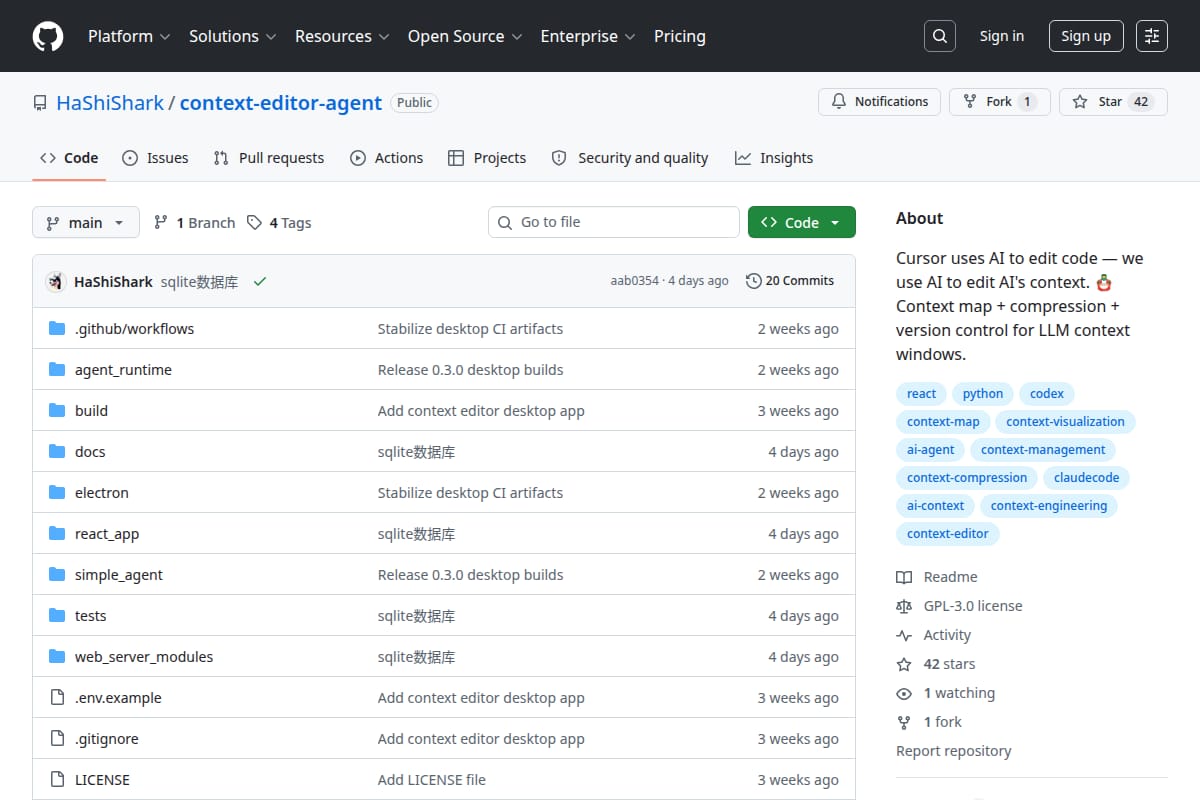Click the agent_runtime folder icon

click(x=57, y=370)
